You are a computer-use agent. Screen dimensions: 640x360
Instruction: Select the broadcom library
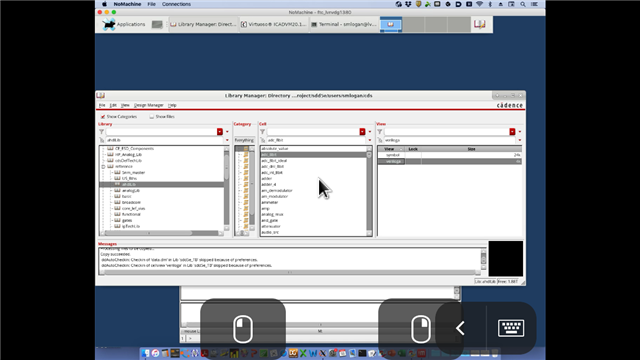coord(131,202)
